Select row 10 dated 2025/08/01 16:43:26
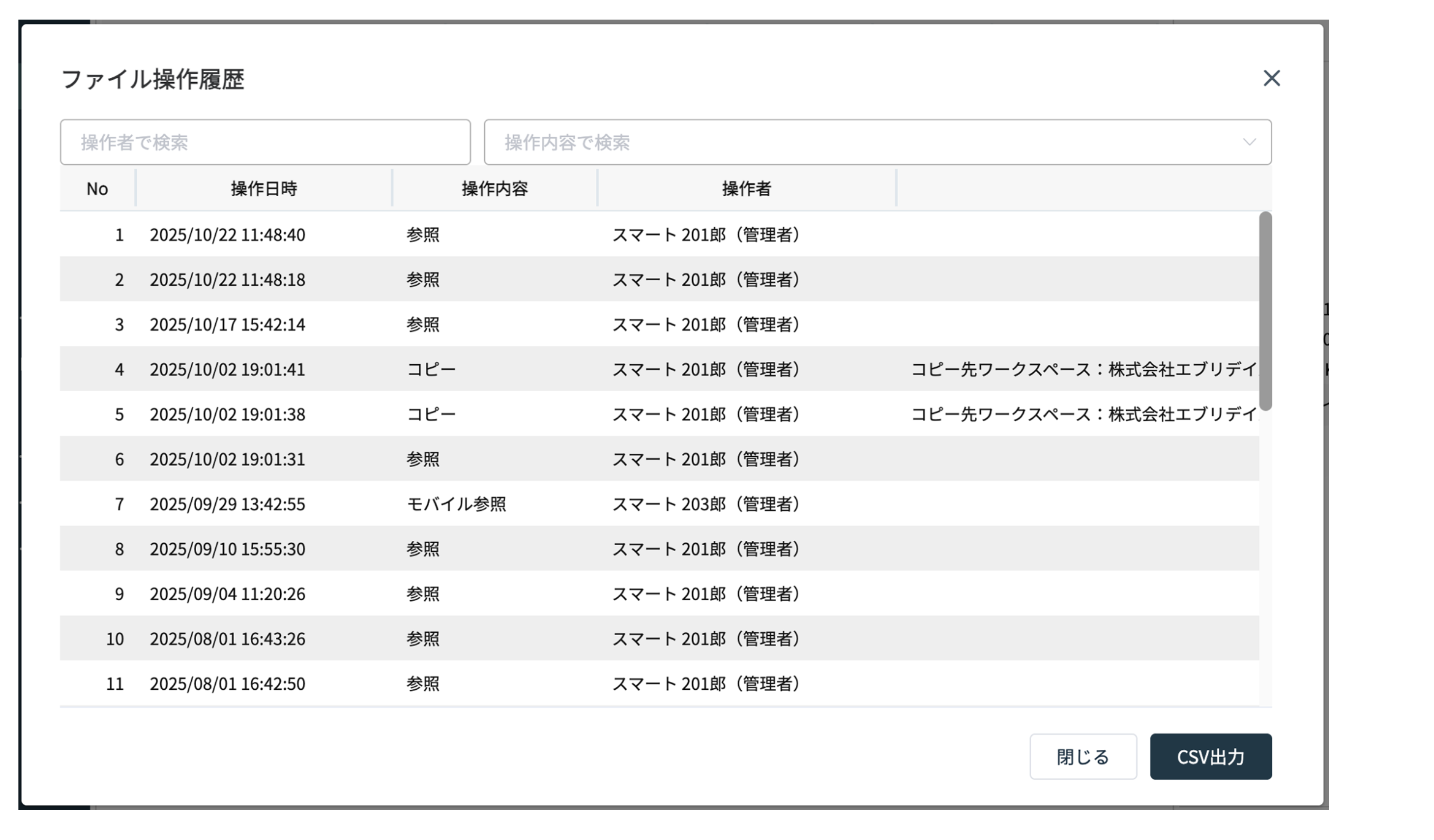1434x840 pixels. point(227,639)
